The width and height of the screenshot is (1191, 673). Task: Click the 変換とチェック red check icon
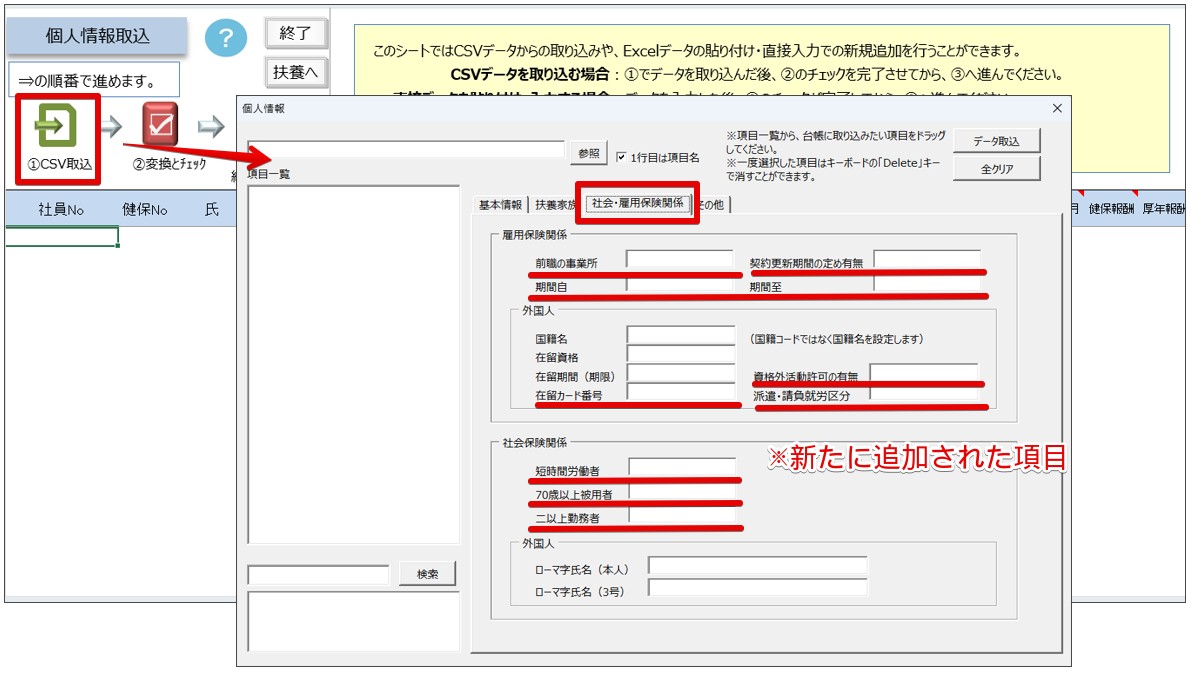click(160, 125)
